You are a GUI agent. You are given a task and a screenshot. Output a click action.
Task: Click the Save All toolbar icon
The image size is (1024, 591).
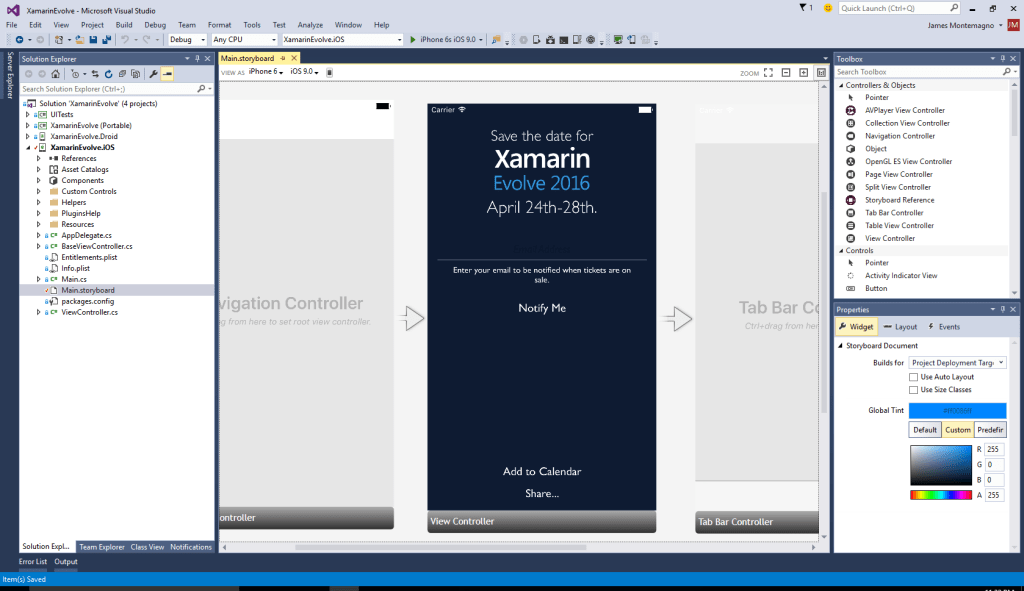pos(106,40)
